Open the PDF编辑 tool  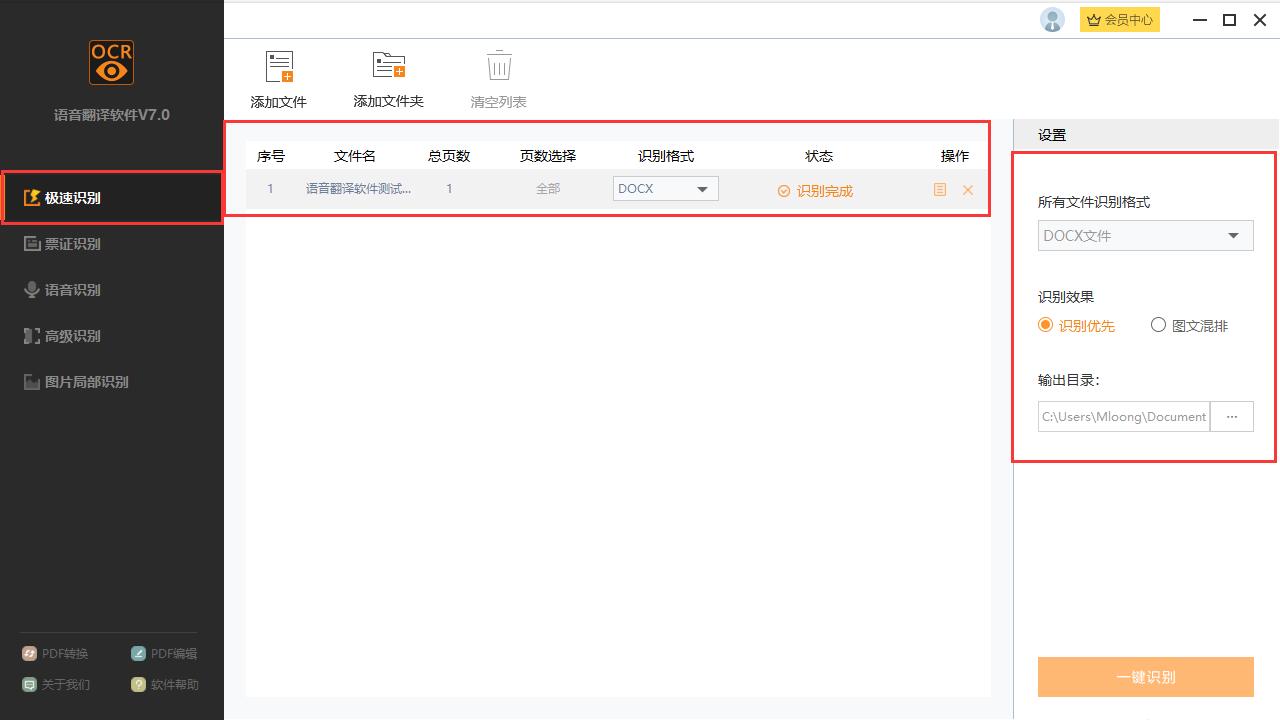(163, 653)
